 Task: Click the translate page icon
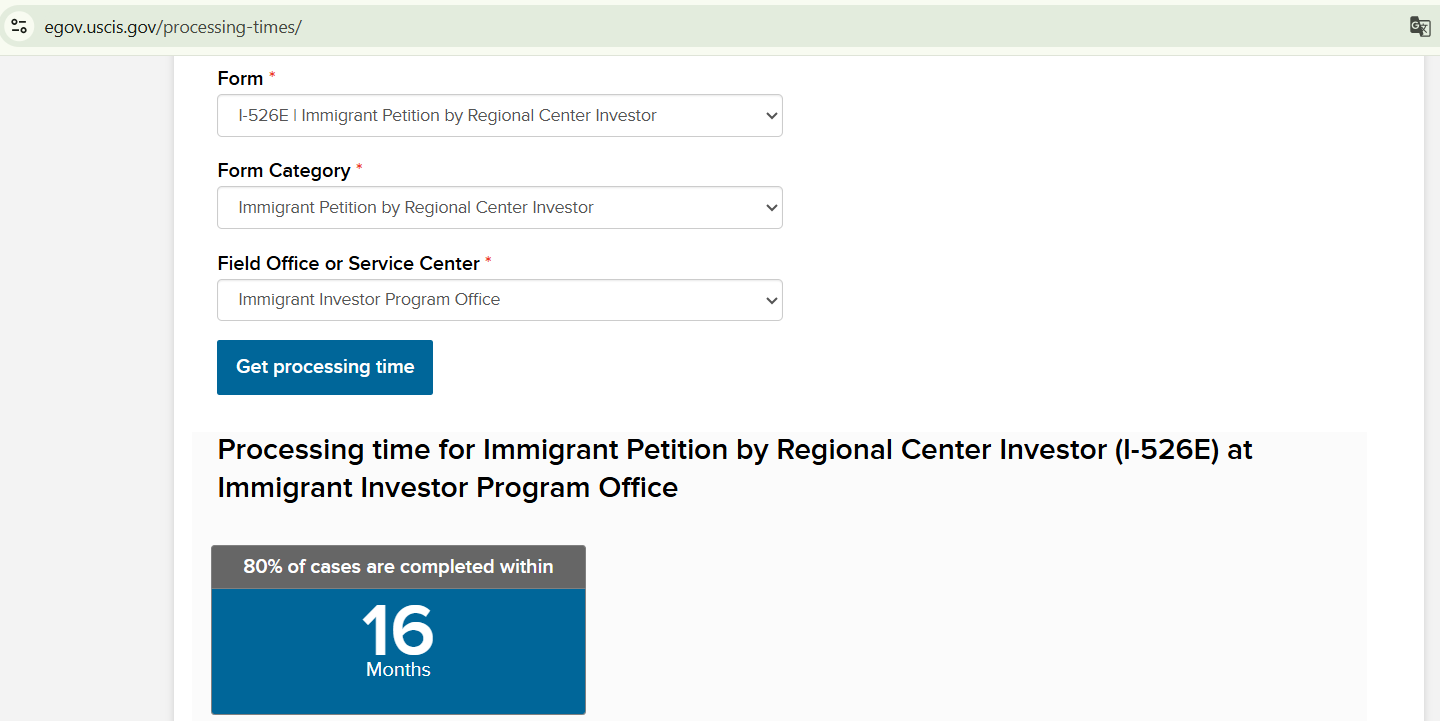coord(1419,27)
